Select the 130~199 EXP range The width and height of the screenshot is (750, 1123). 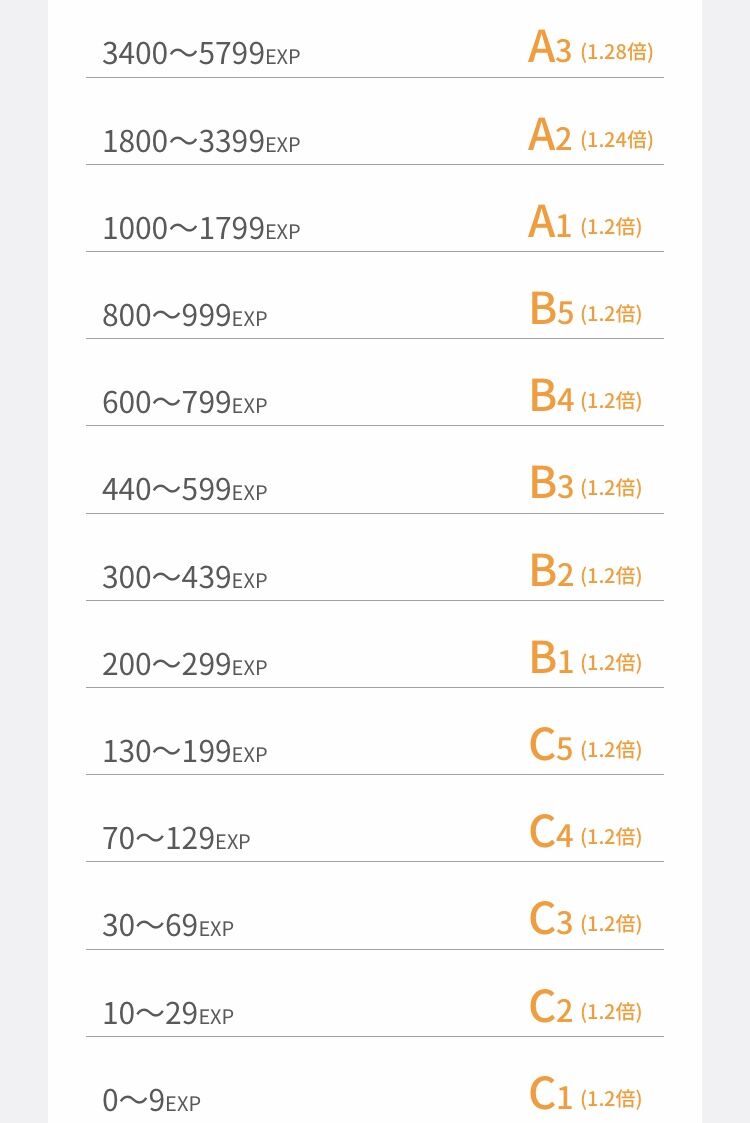(185, 751)
